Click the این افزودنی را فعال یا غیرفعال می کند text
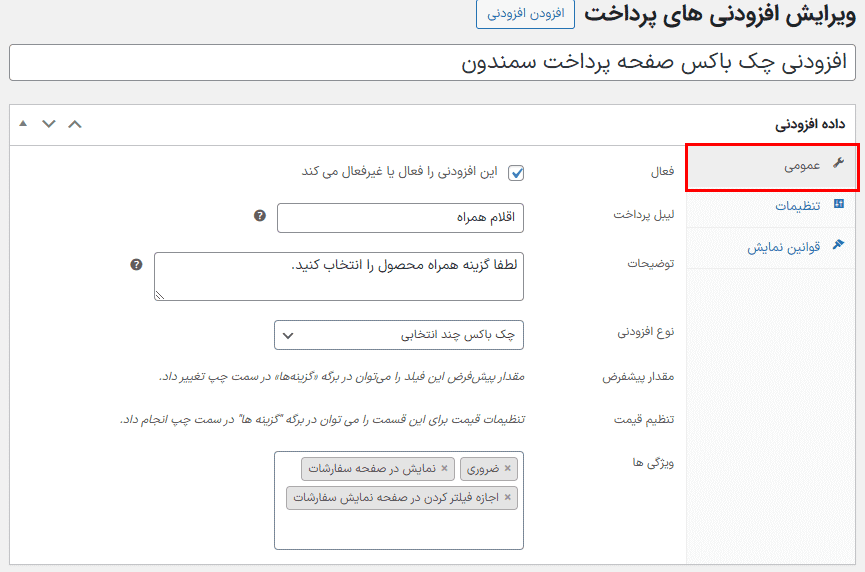865x572 pixels. 399,172
